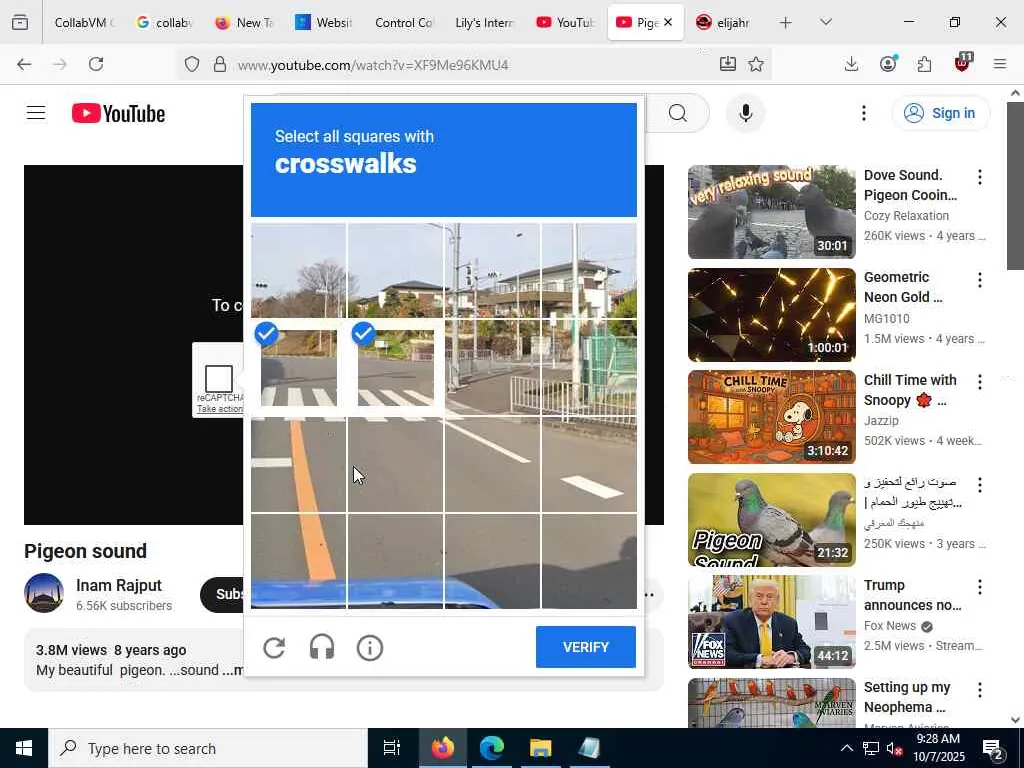
Task: Open File Explorer from the taskbar
Action: click(x=541, y=748)
